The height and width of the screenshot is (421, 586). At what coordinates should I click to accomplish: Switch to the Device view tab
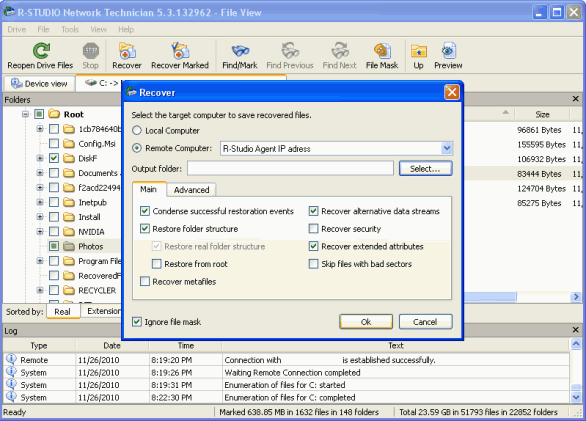pyautogui.click(x=40, y=83)
